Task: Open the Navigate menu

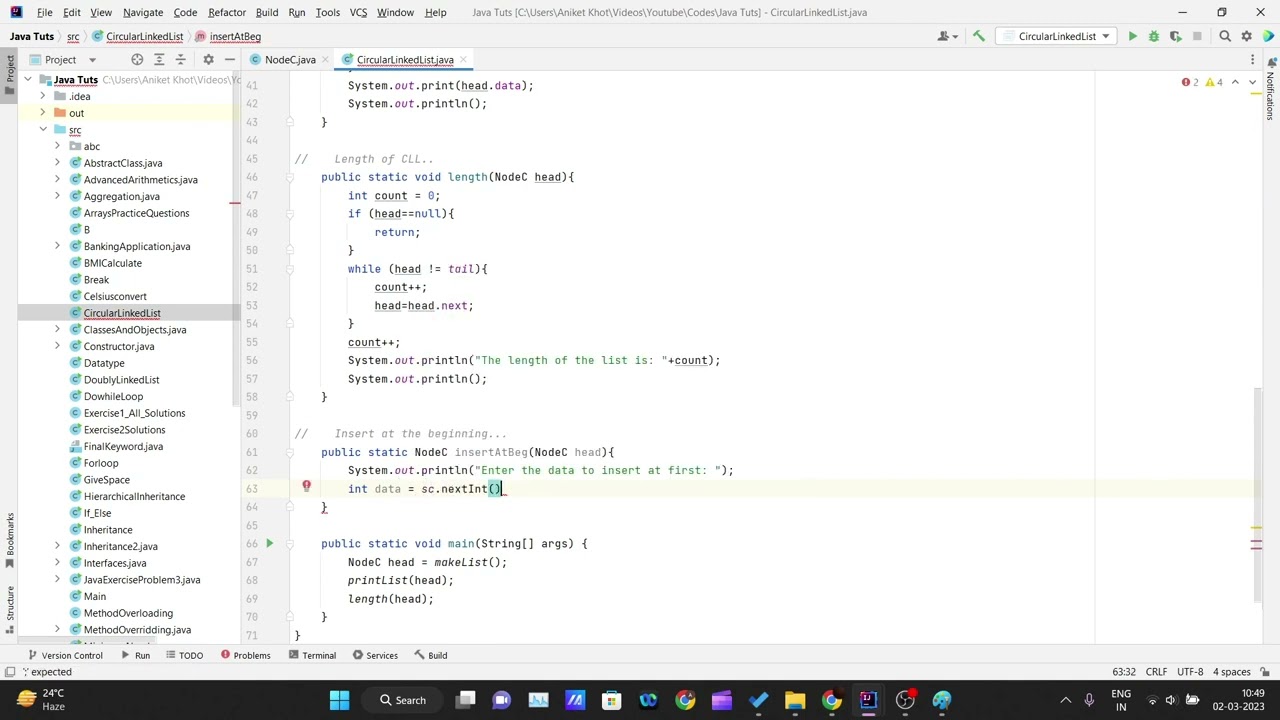Action: tap(143, 12)
